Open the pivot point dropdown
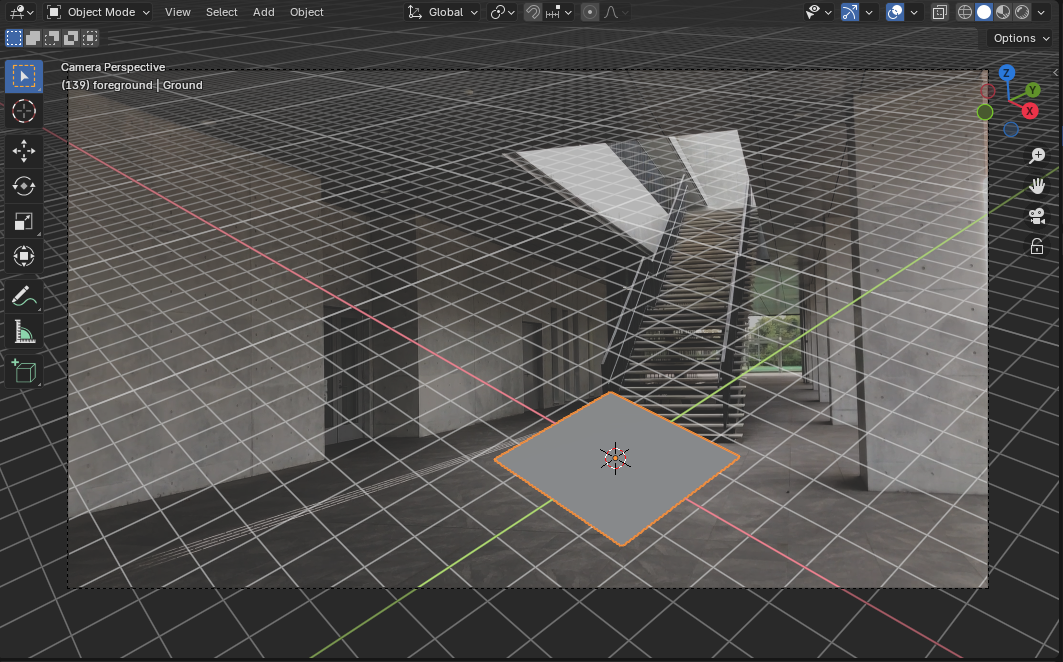Screen dimensions: 1063x662 tap(502, 12)
